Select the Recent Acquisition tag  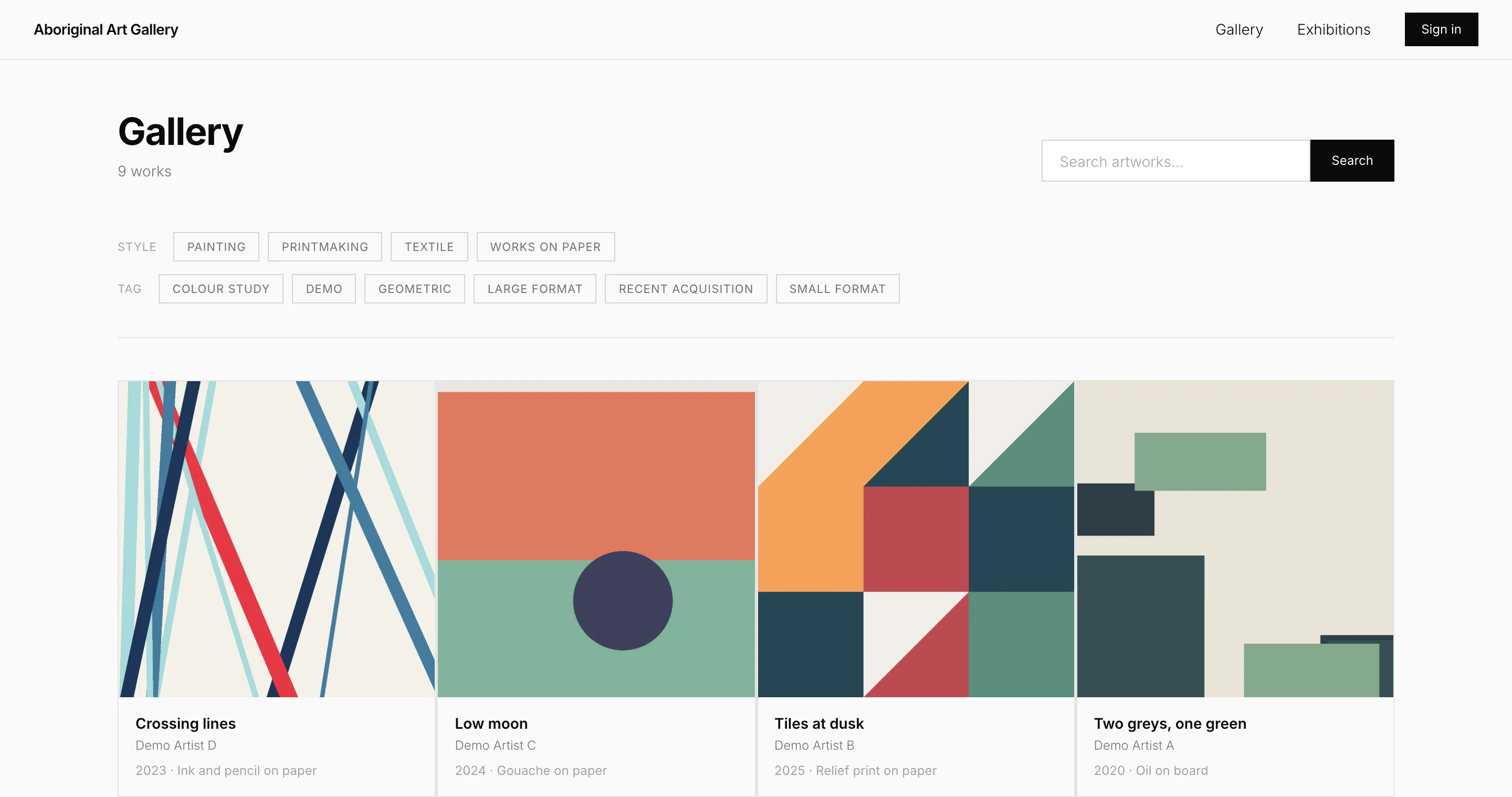(x=686, y=289)
